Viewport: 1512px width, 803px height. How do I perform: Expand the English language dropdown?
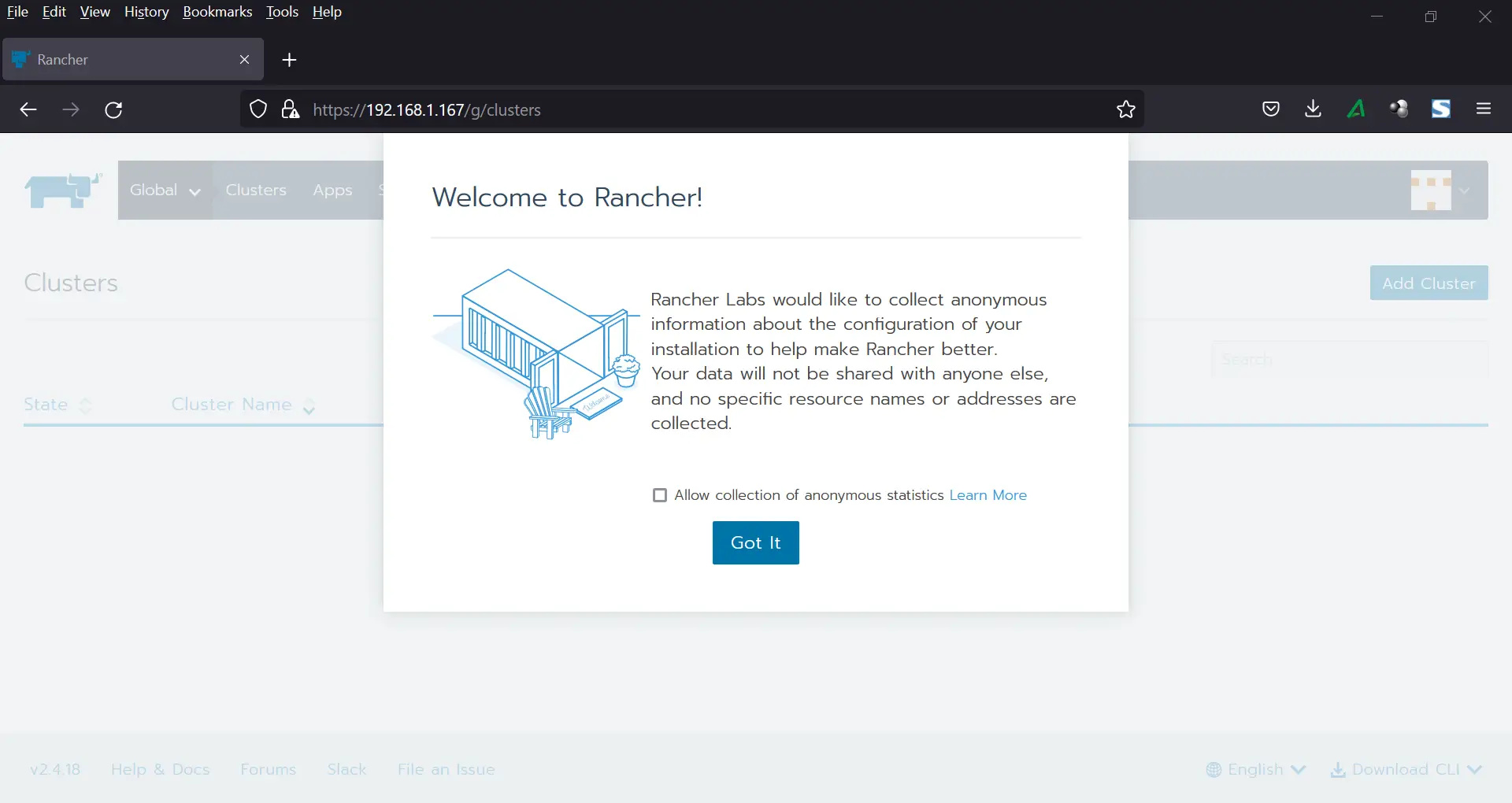(x=1256, y=769)
